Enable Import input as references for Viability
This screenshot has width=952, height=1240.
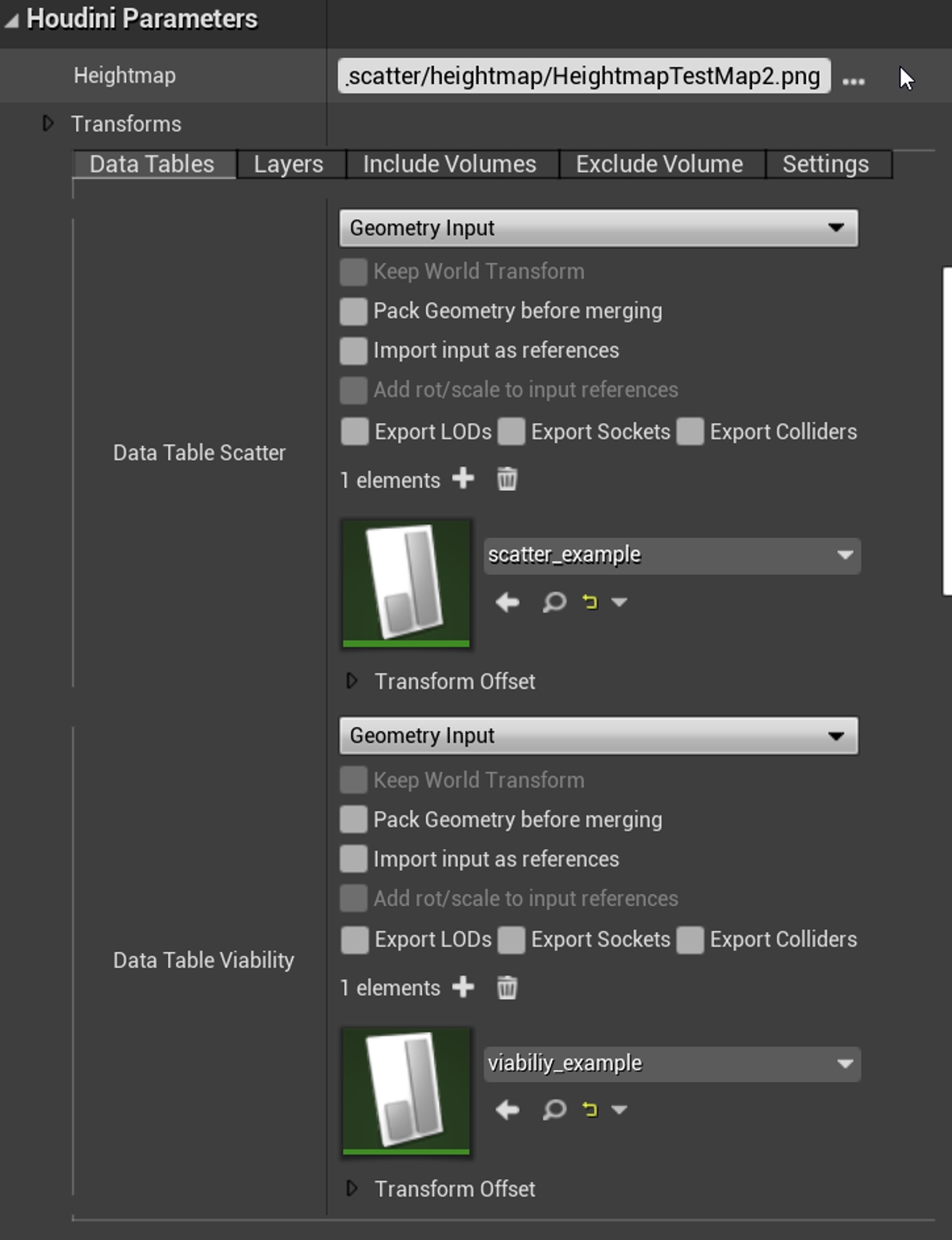[353, 859]
